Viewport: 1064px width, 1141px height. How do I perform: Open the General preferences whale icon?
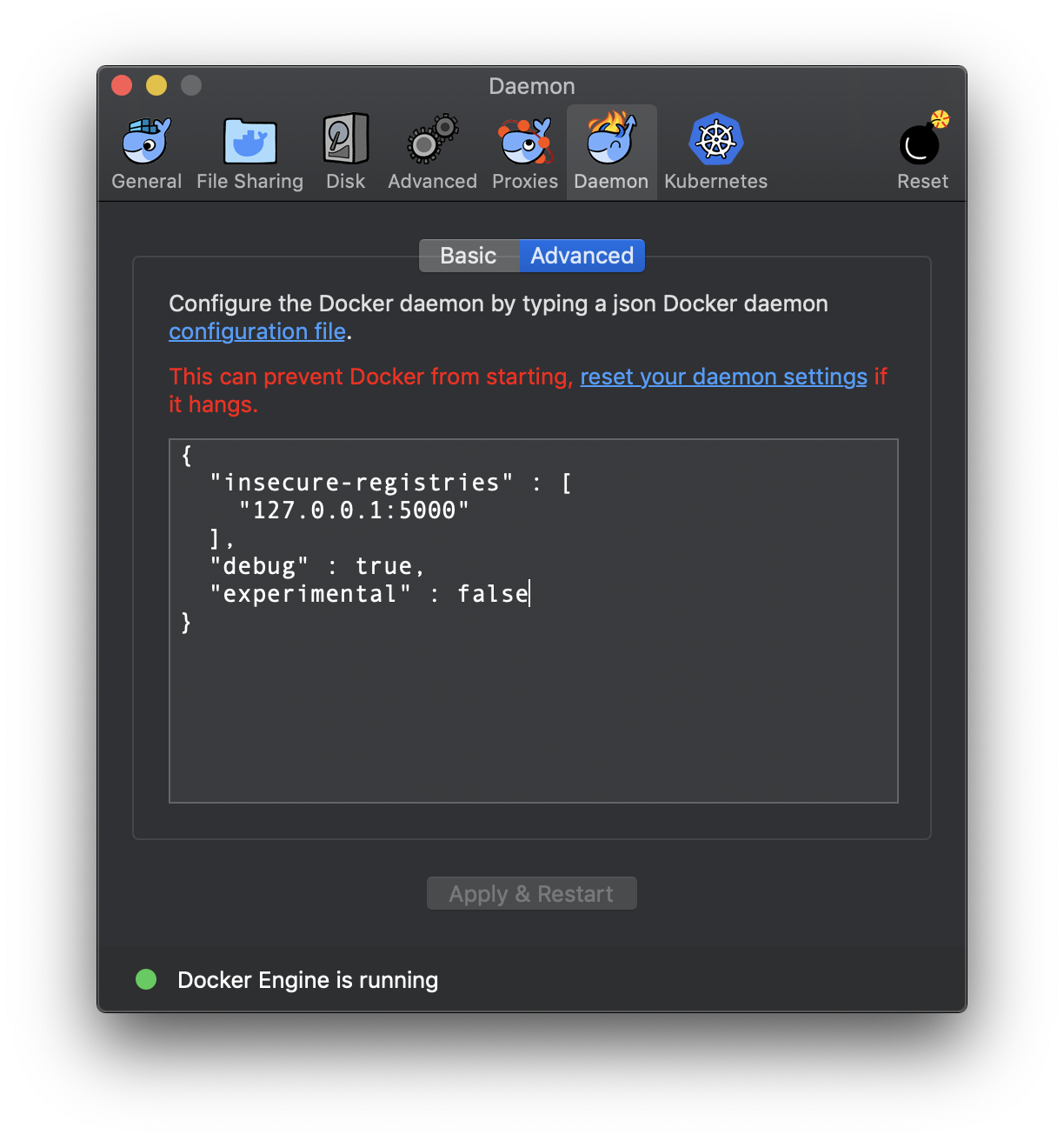tap(147, 141)
